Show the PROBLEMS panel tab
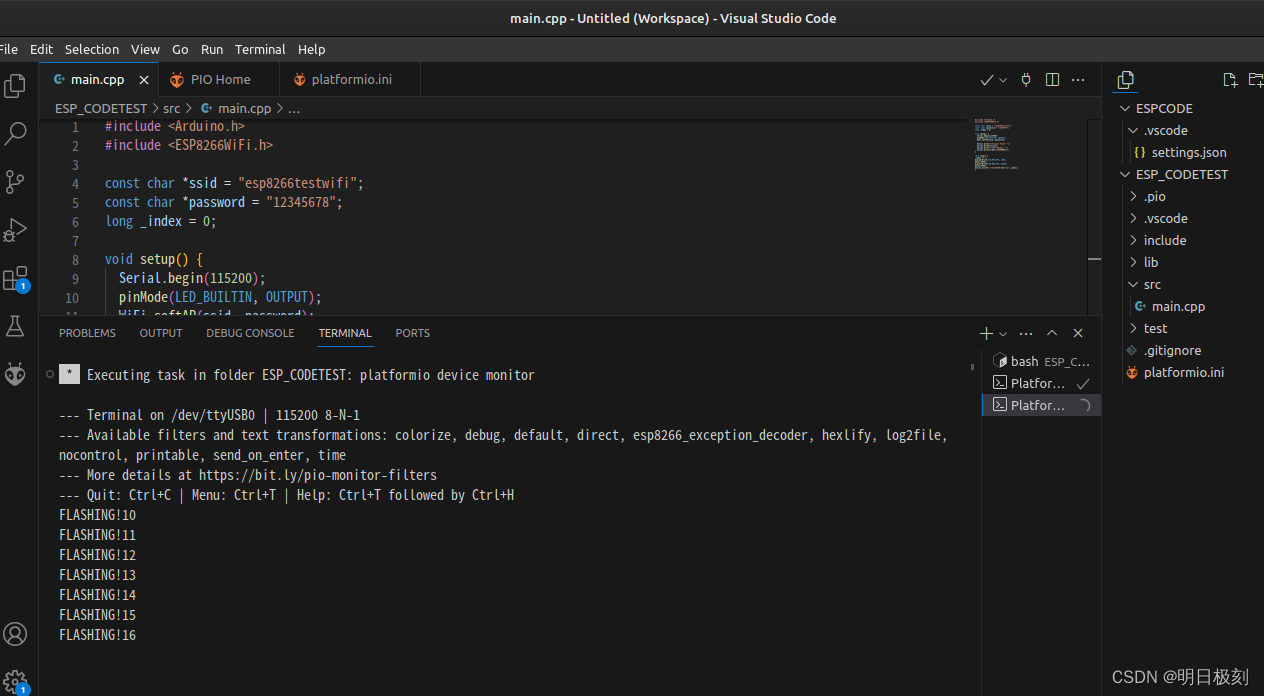1264x696 pixels. [87, 333]
